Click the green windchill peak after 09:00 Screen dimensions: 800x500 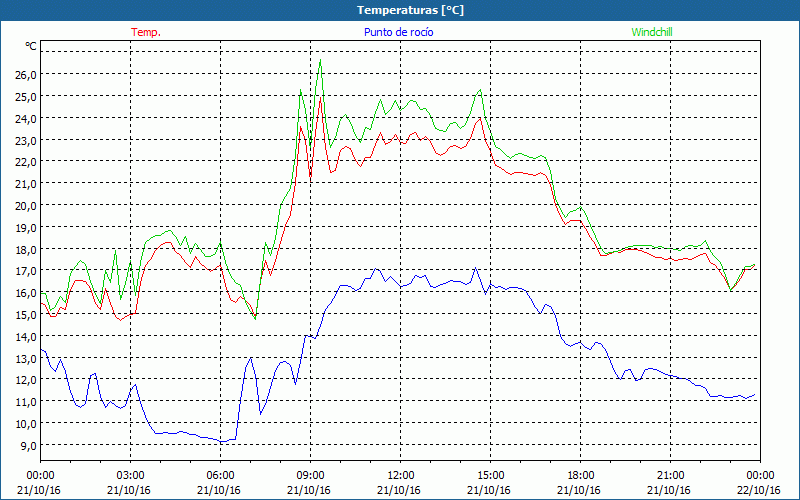[x=320, y=60]
